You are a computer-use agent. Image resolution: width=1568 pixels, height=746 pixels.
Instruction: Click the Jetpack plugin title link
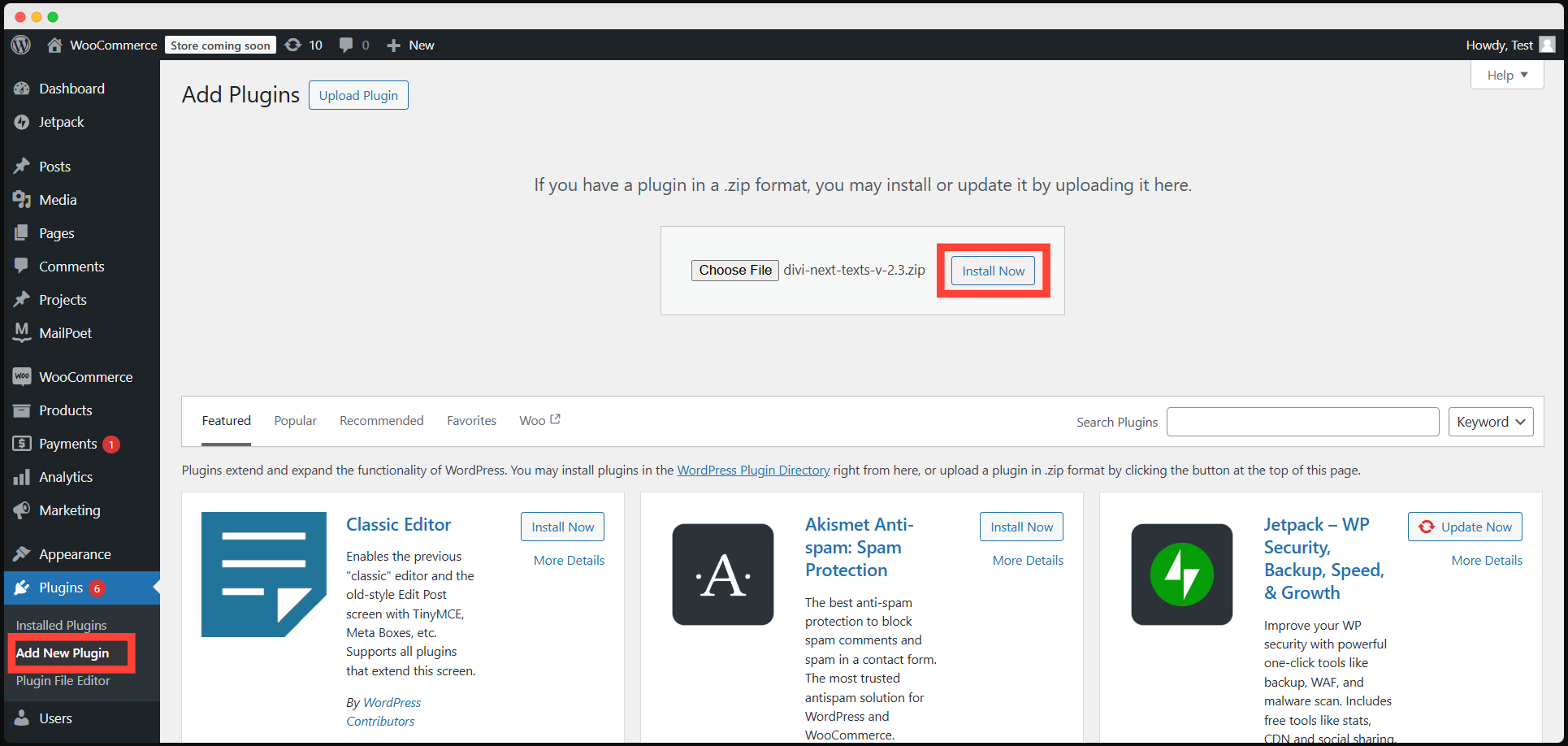(1324, 558)
